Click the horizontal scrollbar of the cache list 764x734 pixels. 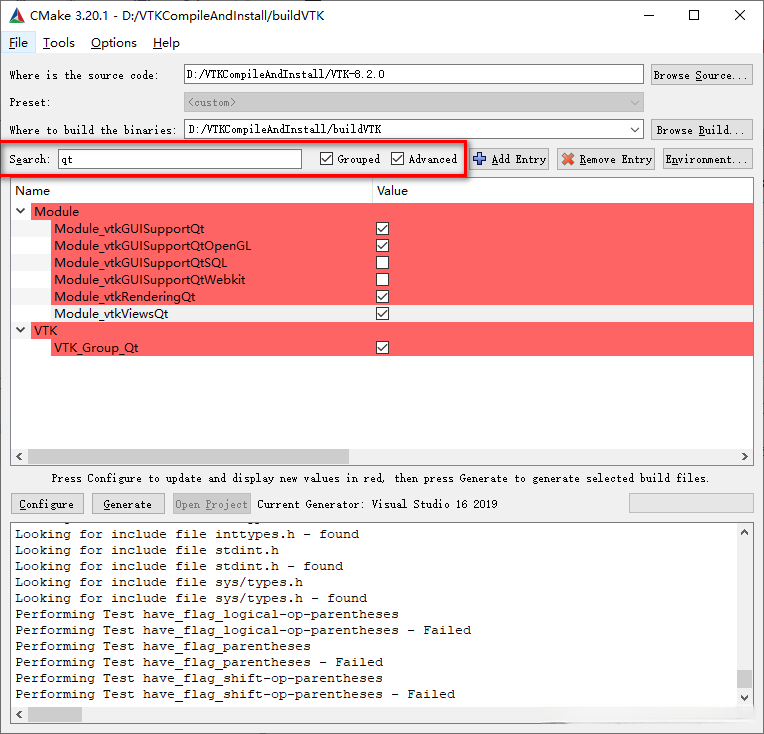(189, 457)
